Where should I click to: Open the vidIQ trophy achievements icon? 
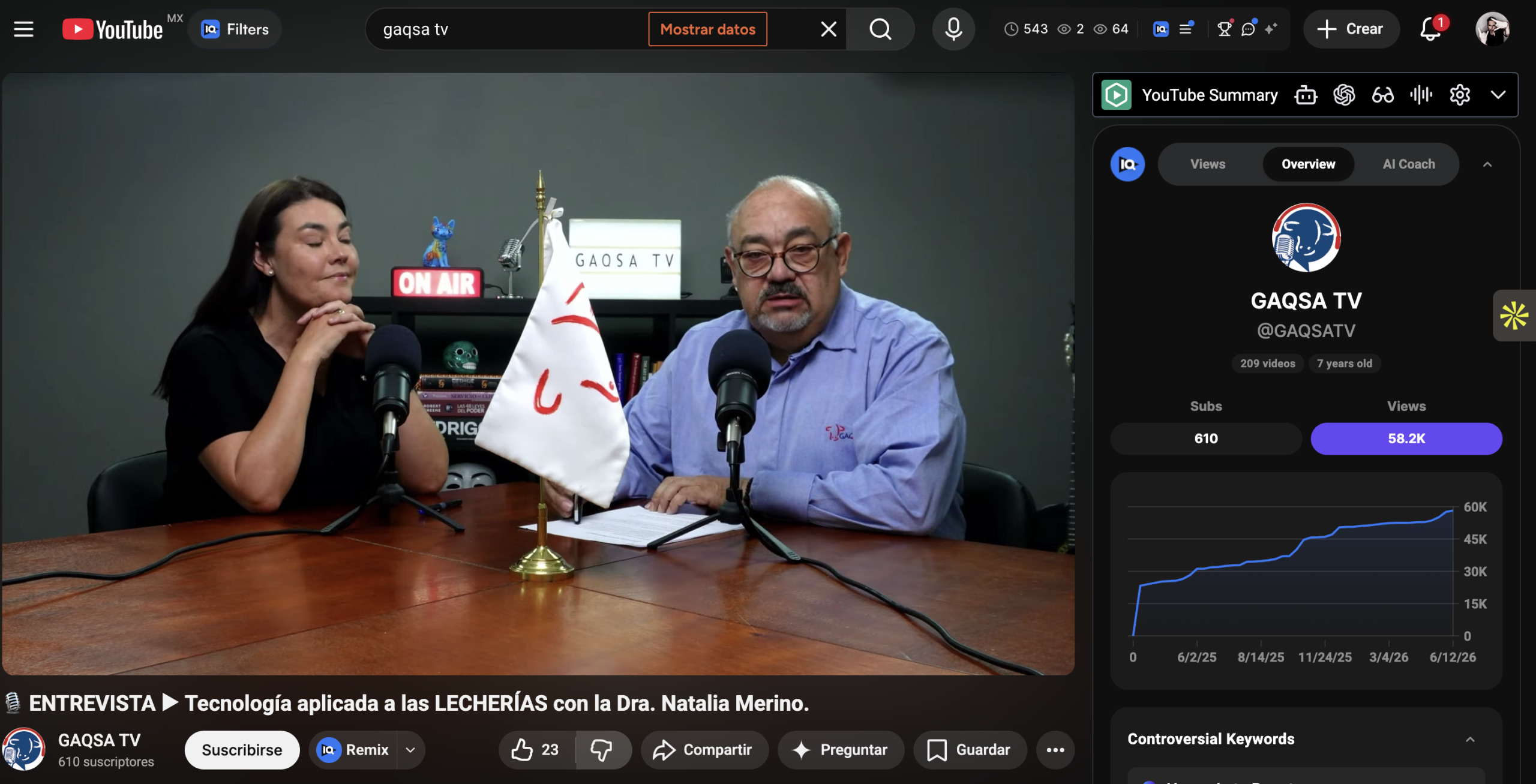(1224, 29)
